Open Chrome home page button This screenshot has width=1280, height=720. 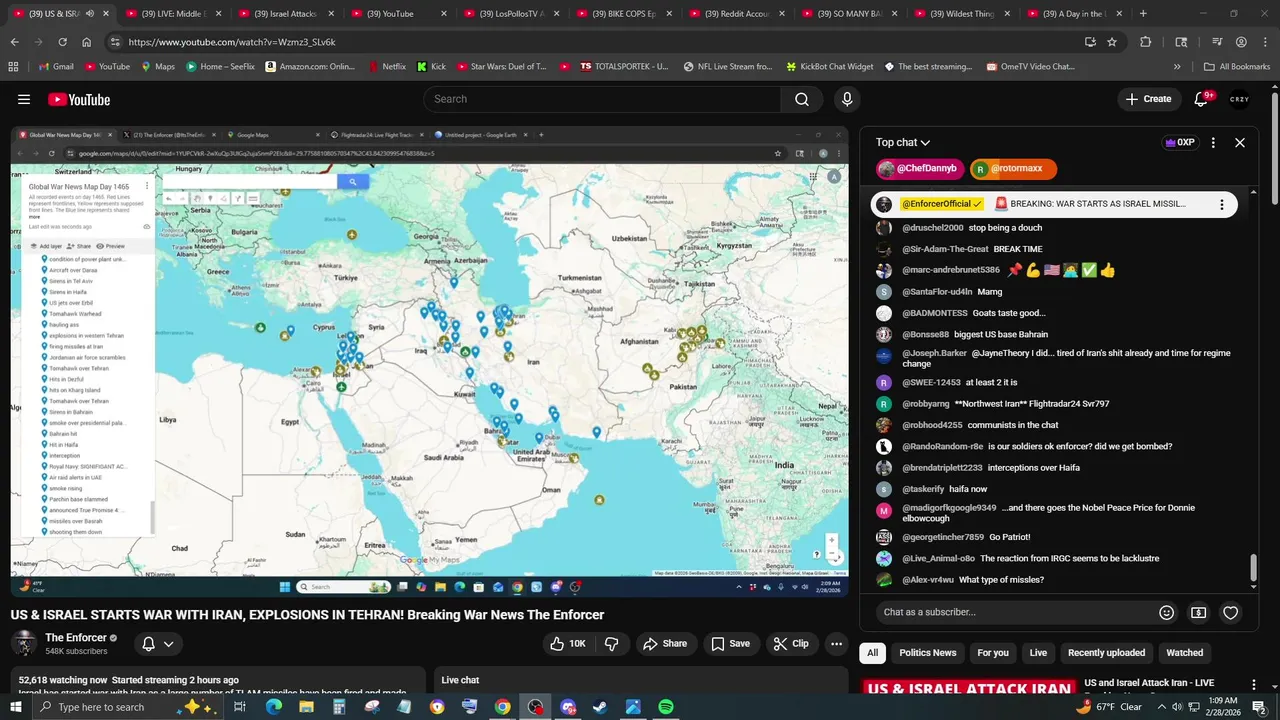pyautogui.click(x=87, y=42)
